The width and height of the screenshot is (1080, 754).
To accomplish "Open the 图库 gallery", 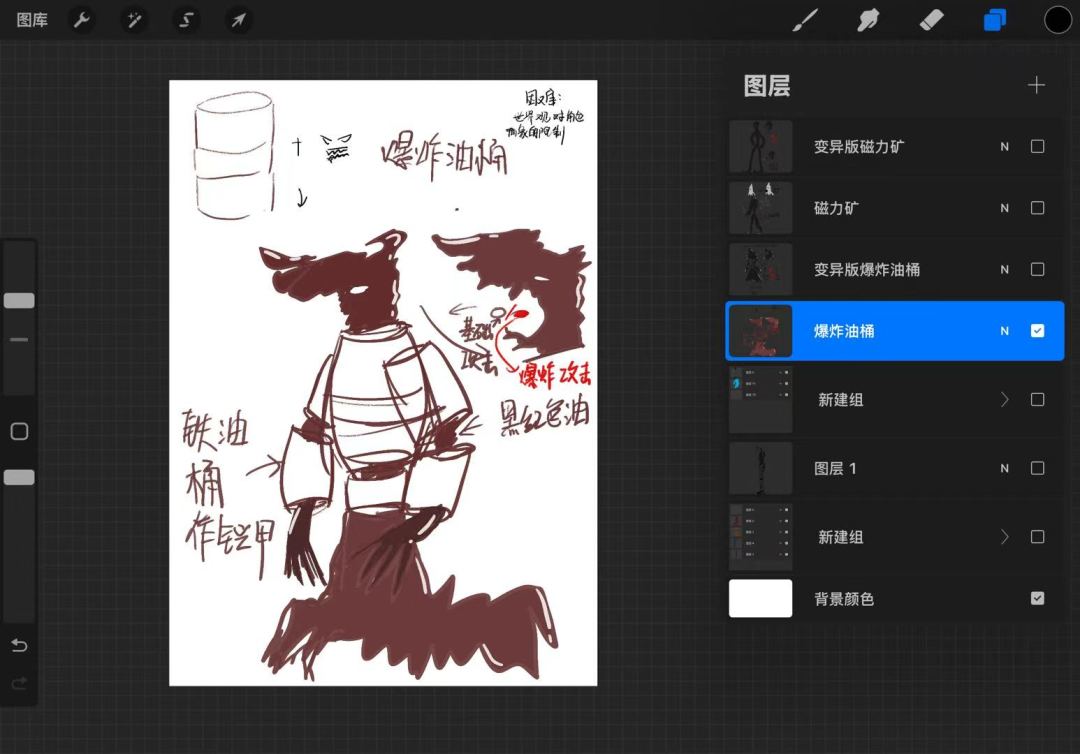I will point(32,20).
